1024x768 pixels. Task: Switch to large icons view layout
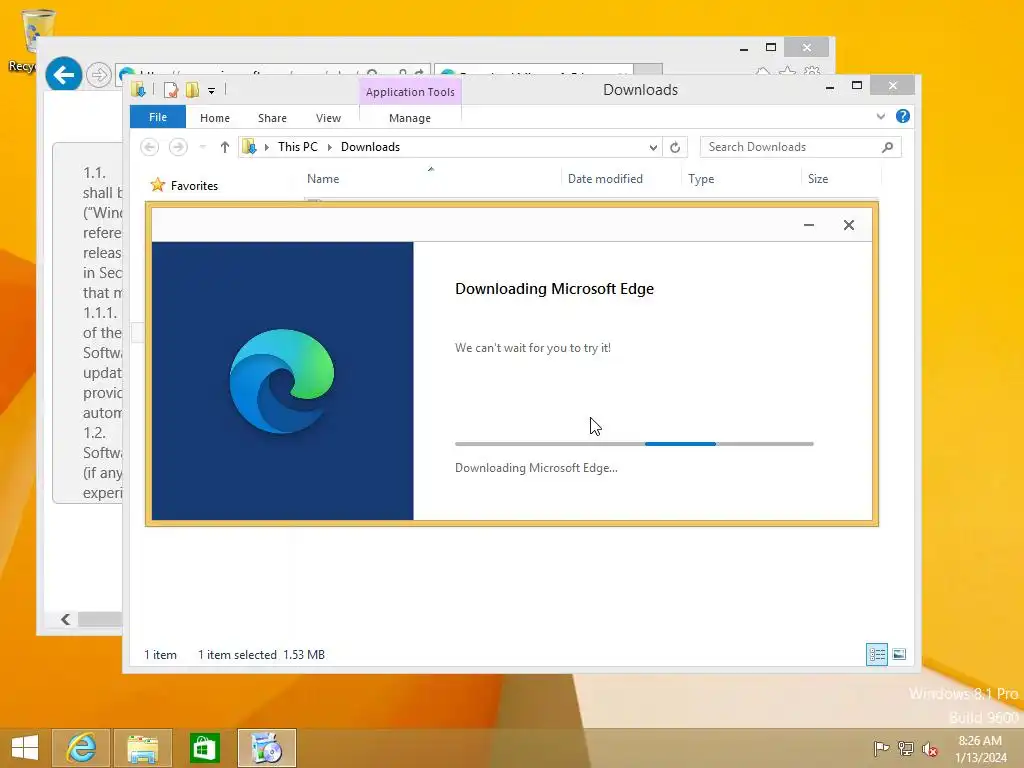pyautogui.click(x=899, y=654)
